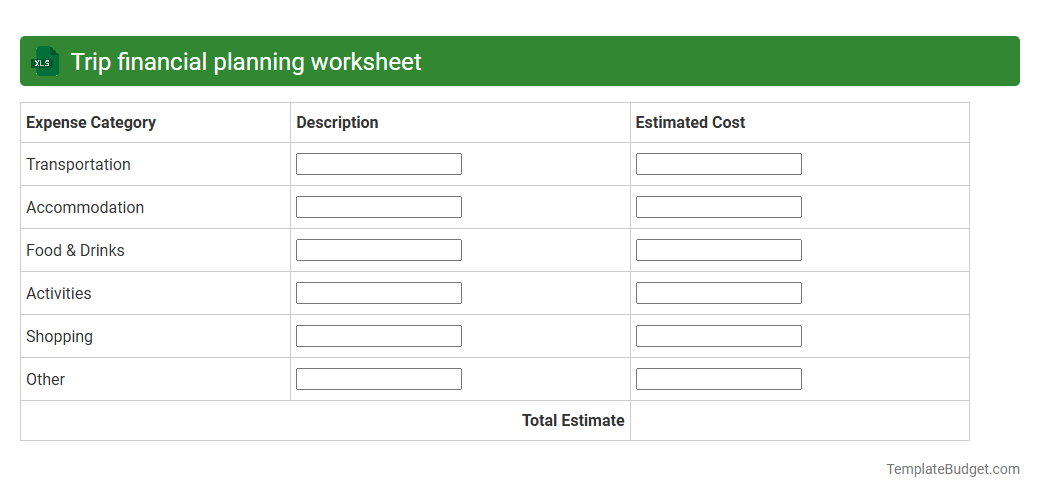The width and height of the screenshot is (1040, 498).
Task: Select the Estimated Cost column header
Action: coord(690,123)
